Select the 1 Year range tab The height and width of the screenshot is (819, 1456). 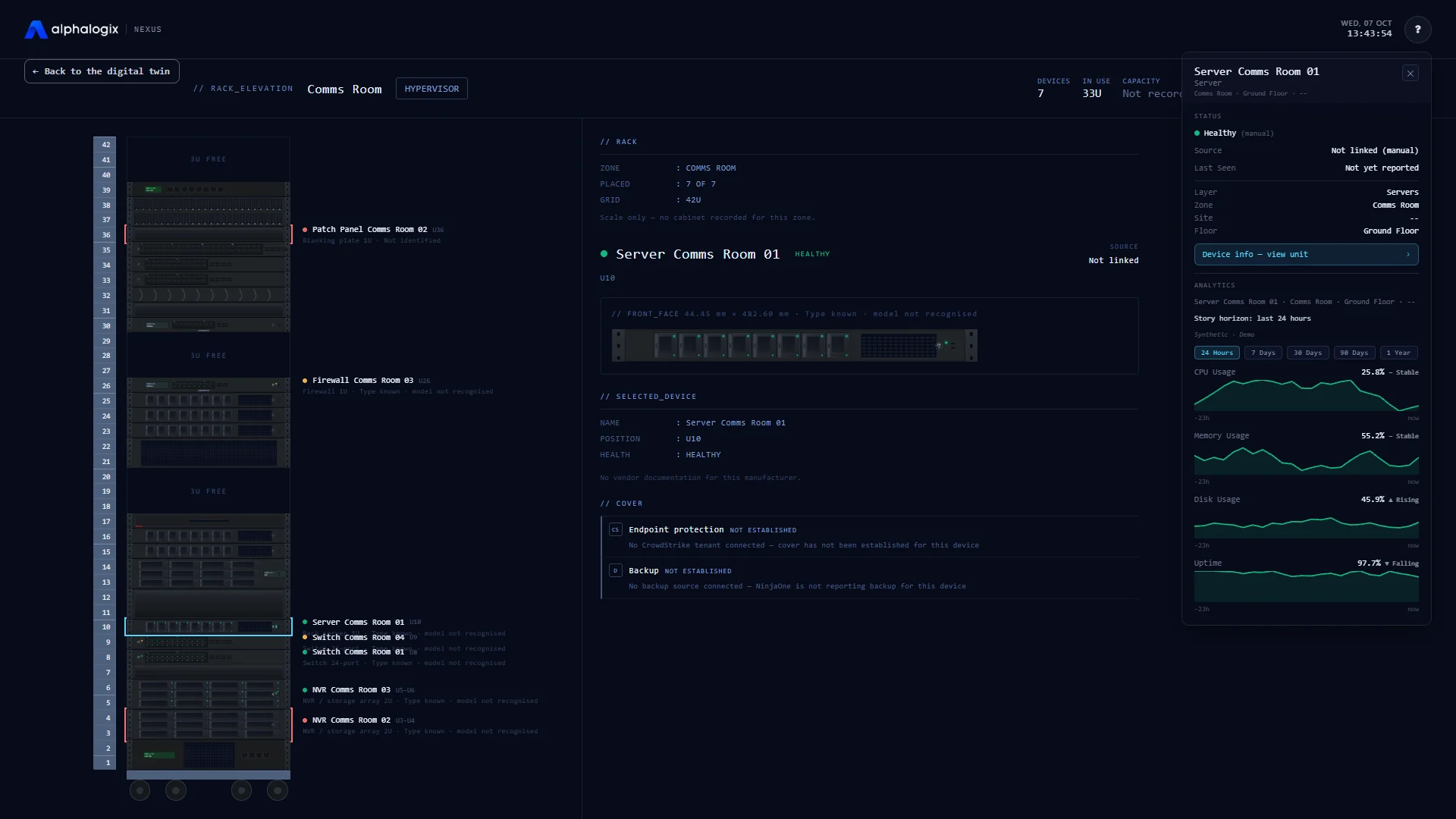point(1398,353)
